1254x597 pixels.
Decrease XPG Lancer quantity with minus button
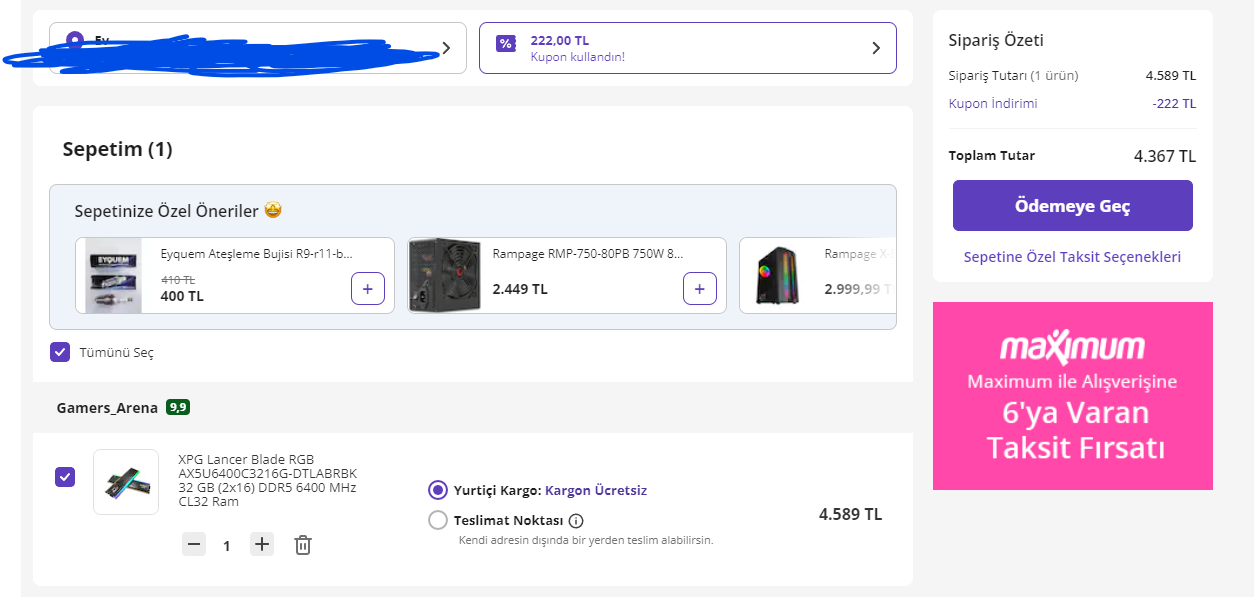tap(195, 545)
